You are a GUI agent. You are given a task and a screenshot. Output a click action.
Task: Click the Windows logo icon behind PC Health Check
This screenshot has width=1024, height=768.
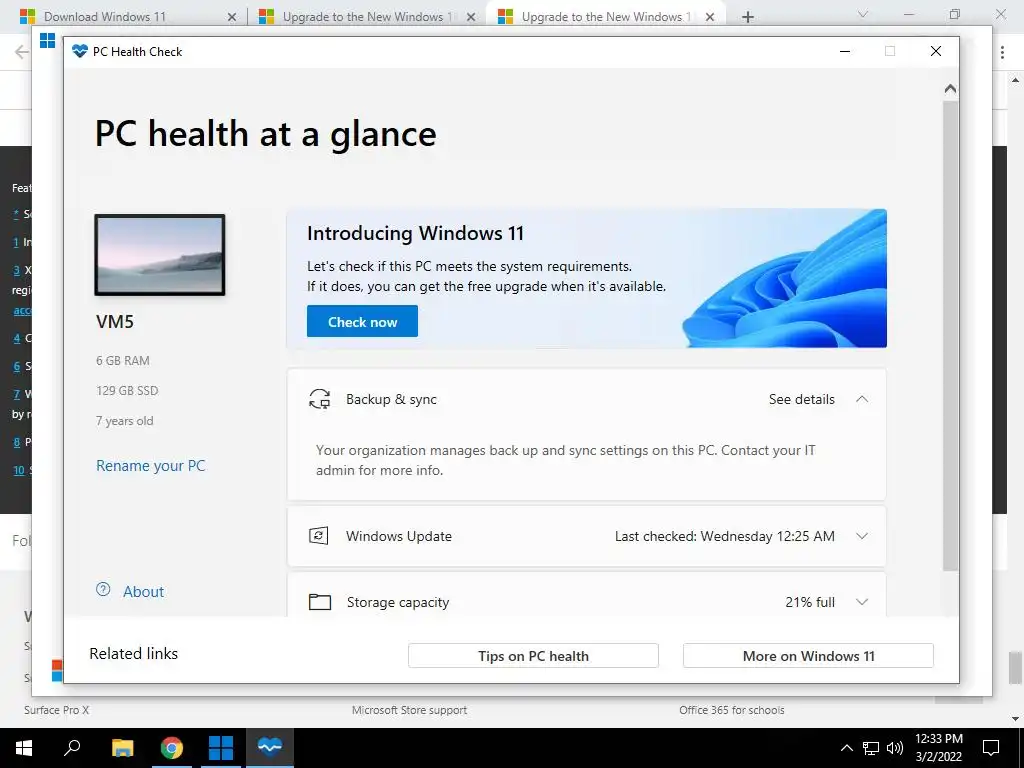[48, 40]
